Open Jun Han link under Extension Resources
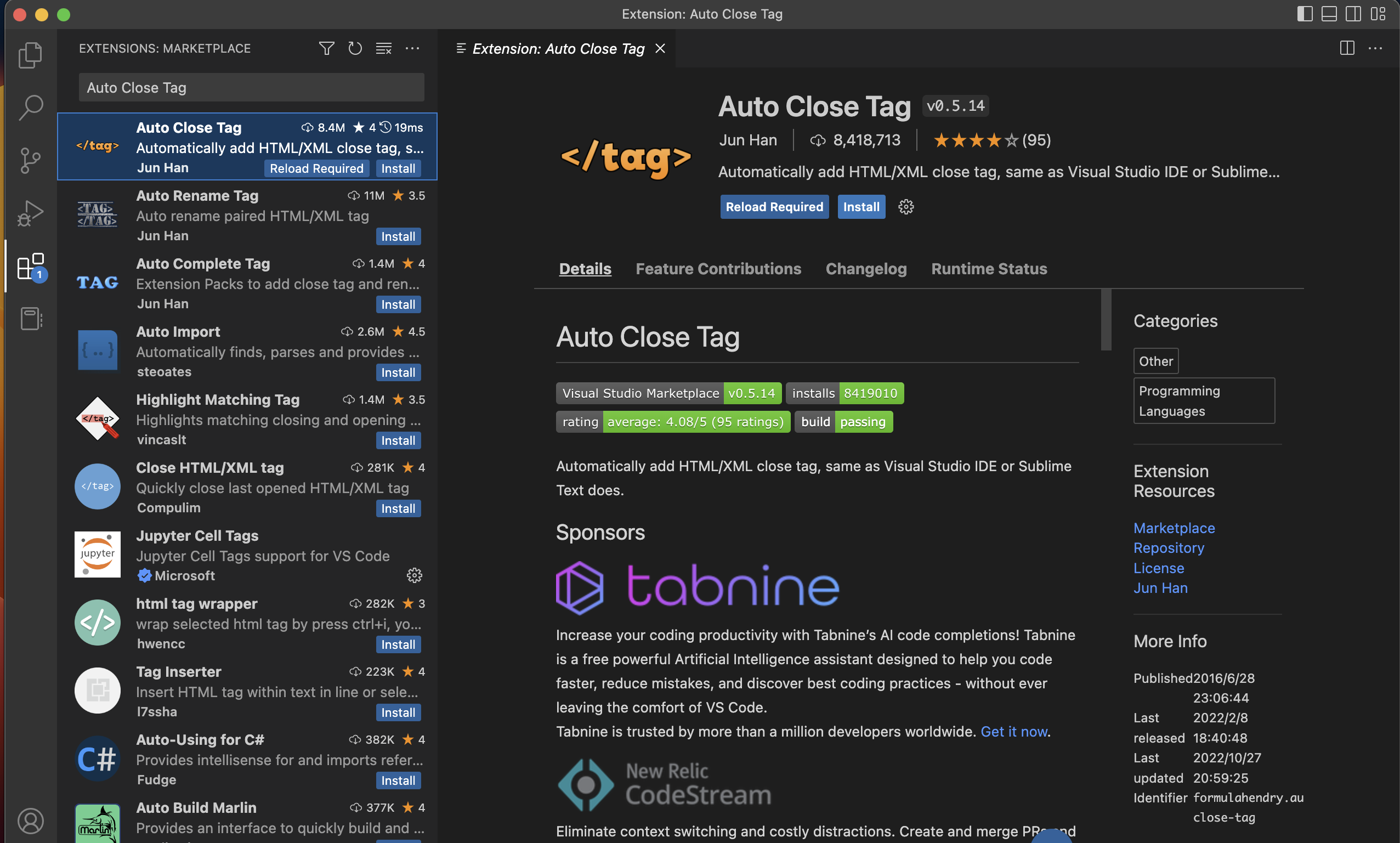Image resolution: width=1400 pixels, height=843 pixels. click(1160, 588)
